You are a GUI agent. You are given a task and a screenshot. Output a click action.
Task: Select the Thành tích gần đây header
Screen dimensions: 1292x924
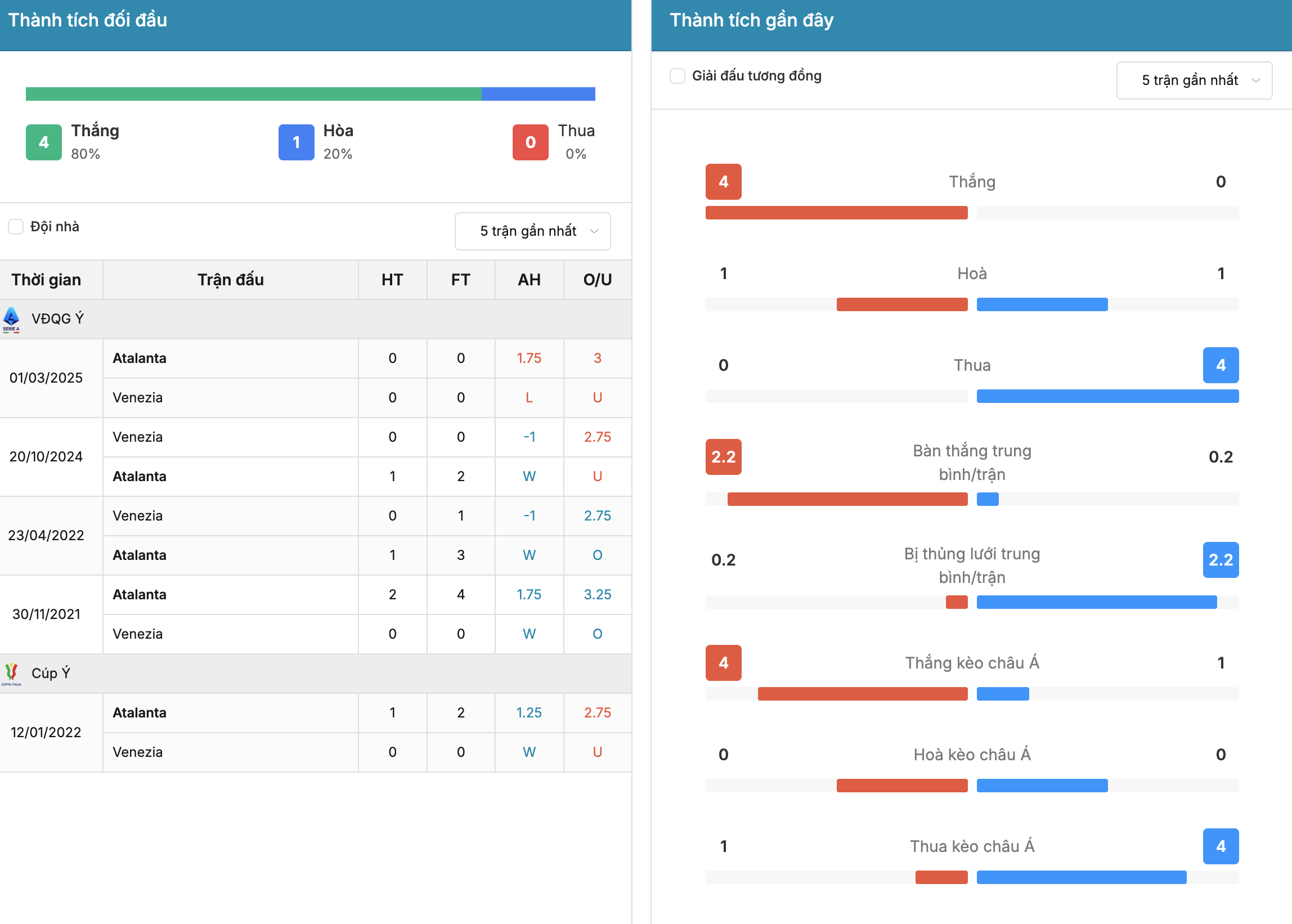[752, 20]
